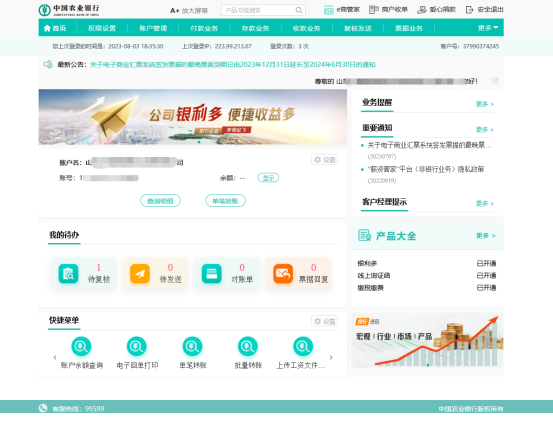Open the 薪资管家 privacy policy notice

pyautogui.click(x=426, y=169)
